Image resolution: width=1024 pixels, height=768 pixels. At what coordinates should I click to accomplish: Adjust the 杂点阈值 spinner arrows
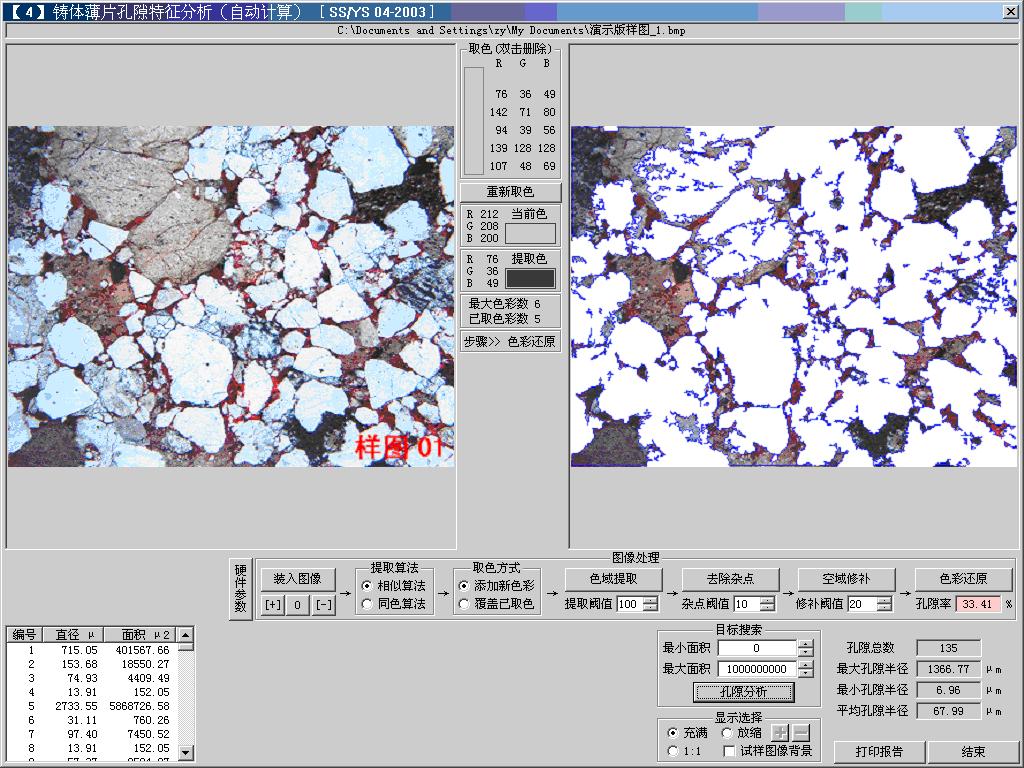point(767,604)
